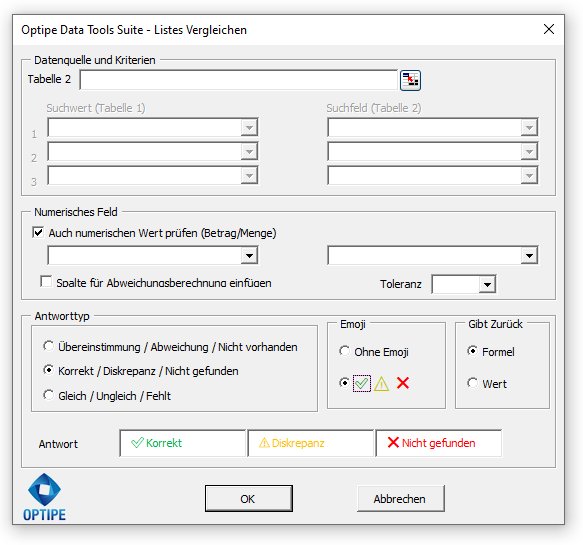Screen dimensions: 583x545
Task: Click the yellow Diskrepanz answer box
Action: [310, 443]
